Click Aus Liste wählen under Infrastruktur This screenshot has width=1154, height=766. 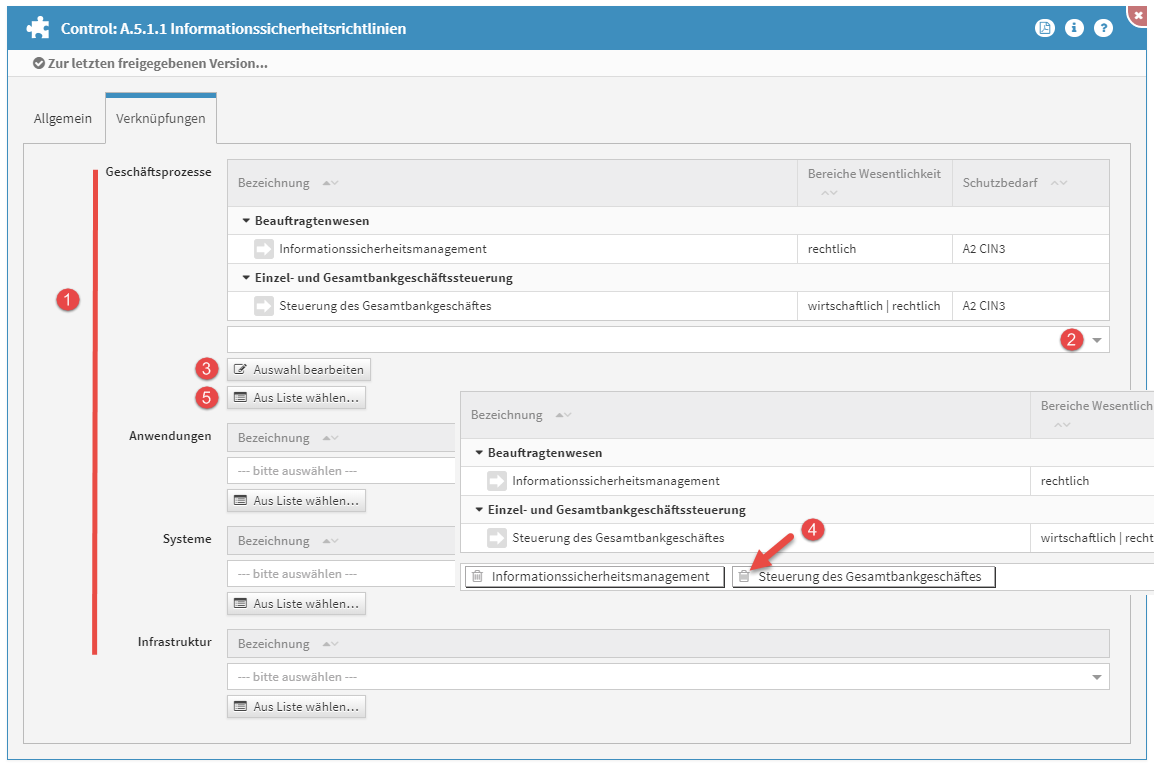[296, 707]
